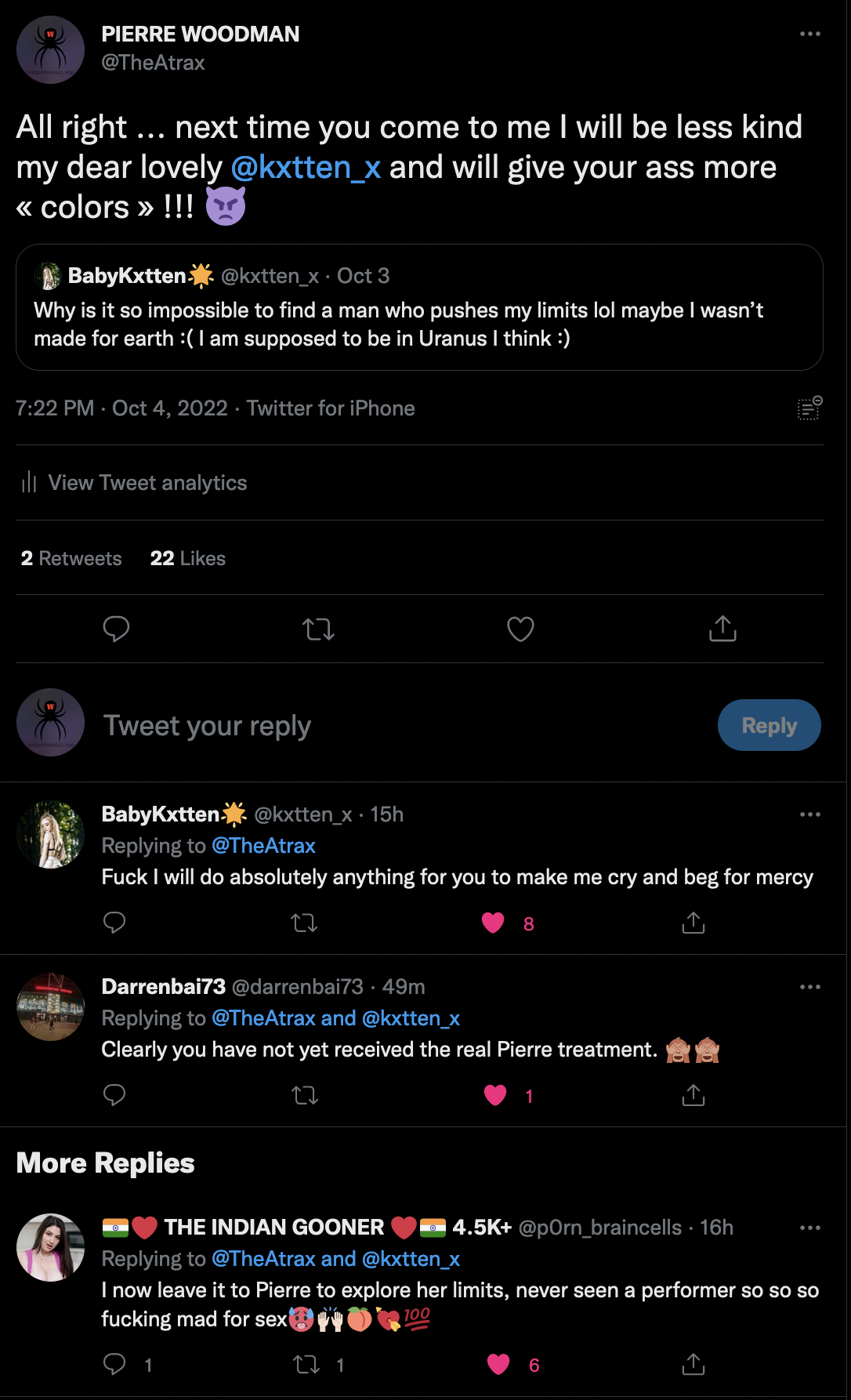The width and height of the screenshot is (851, 1400).
Task: Like the main tweet with heart icon
Action: pos(520,629)
